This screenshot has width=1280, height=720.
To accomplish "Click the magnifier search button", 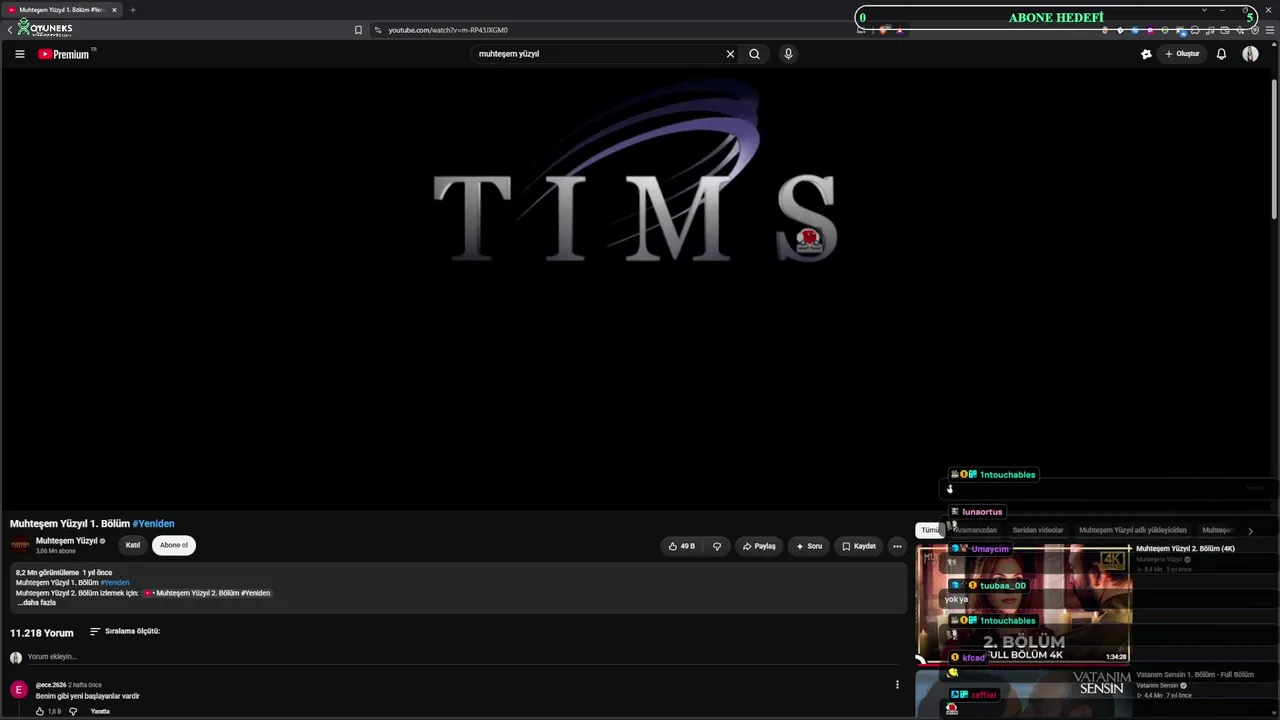I will click(x=755, y=54).
